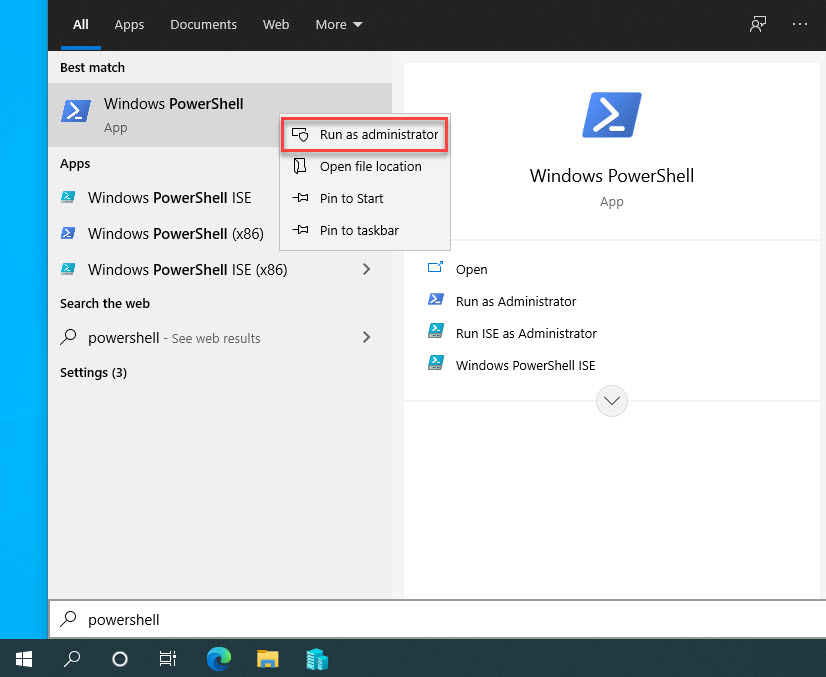826x677 pixels.
Task: Open File Explorer from taskbar
Action: point(268,659)
